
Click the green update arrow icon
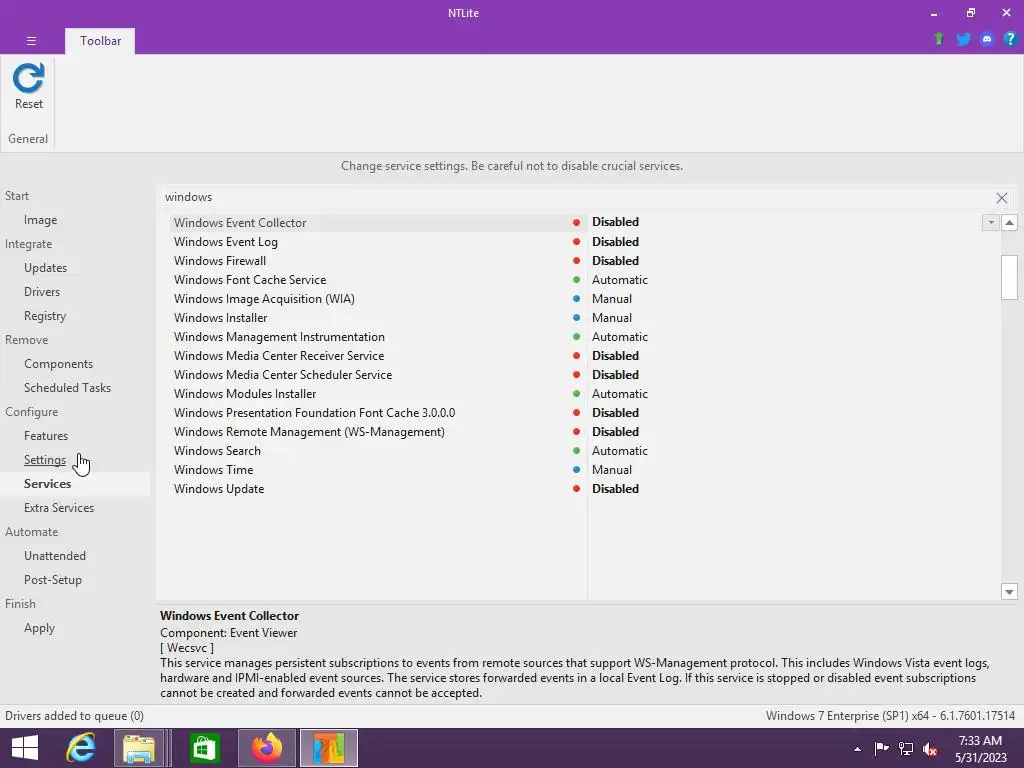tap(938, 39)
